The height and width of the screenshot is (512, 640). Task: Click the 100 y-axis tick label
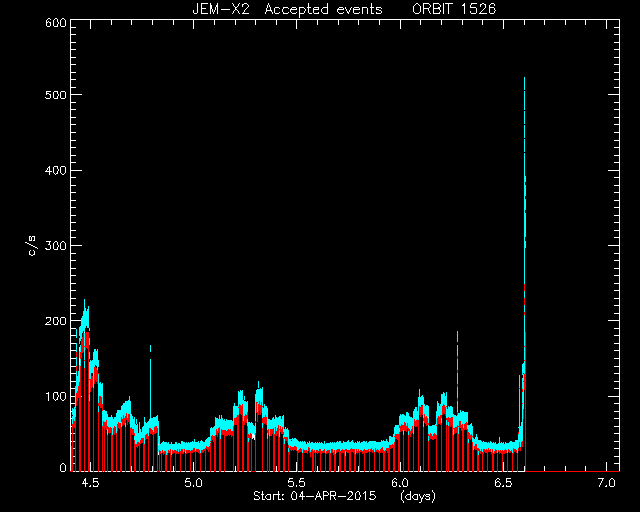56,396
